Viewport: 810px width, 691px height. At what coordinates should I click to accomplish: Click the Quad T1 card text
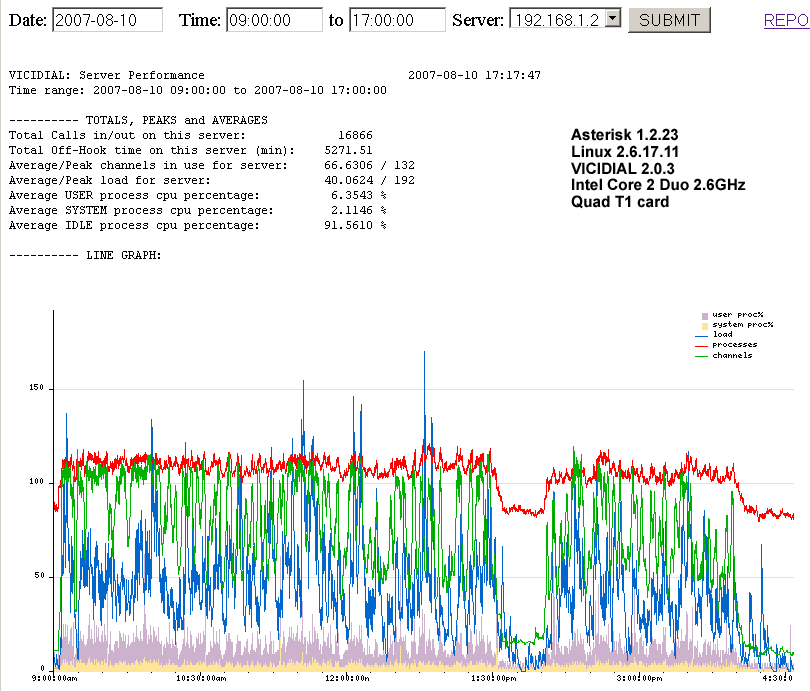620,202
